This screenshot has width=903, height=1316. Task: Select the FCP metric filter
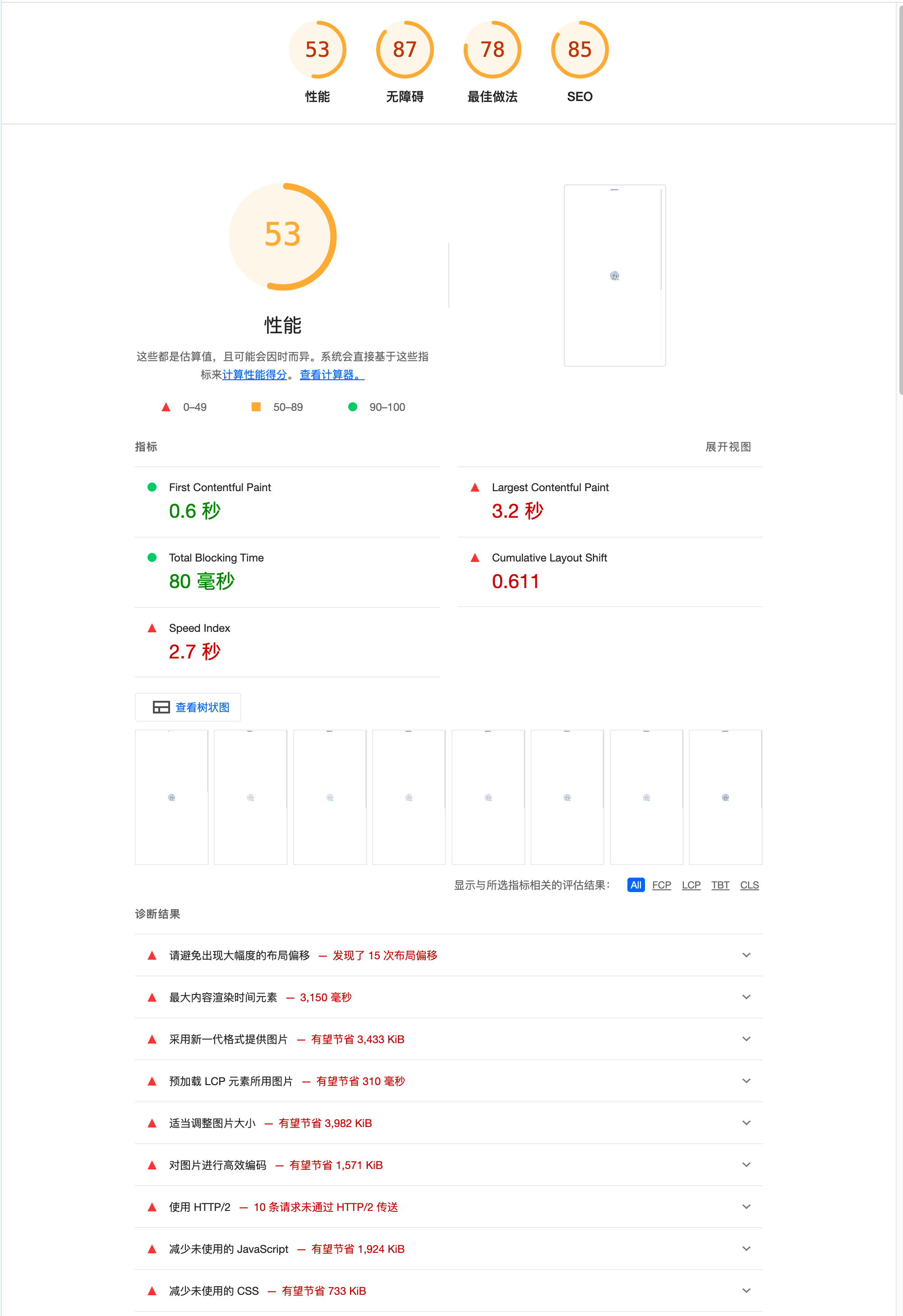click(x=661, y=885)
